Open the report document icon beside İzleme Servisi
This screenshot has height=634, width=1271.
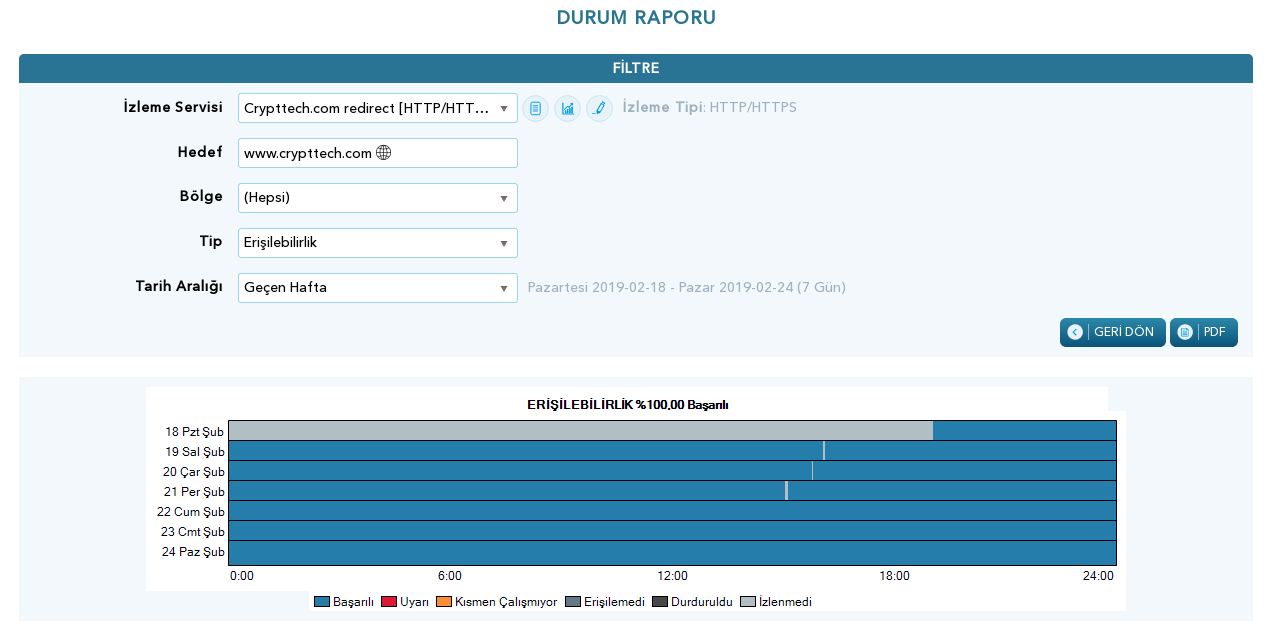535,108
